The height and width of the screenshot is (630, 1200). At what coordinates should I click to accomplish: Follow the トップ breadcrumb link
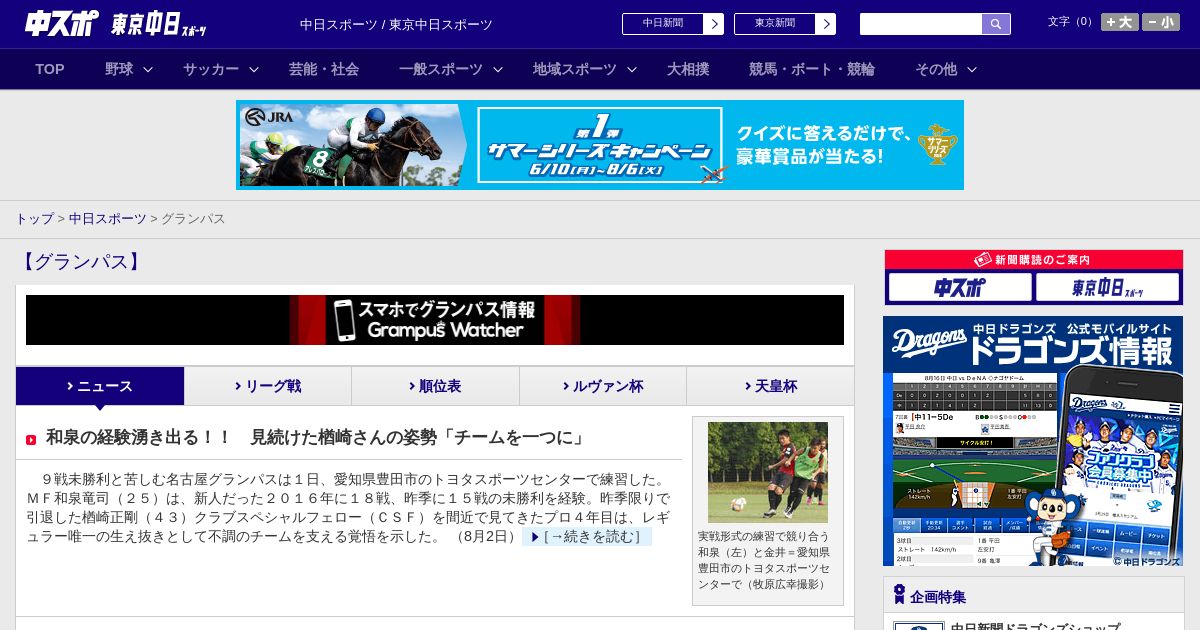pos(34,218)
